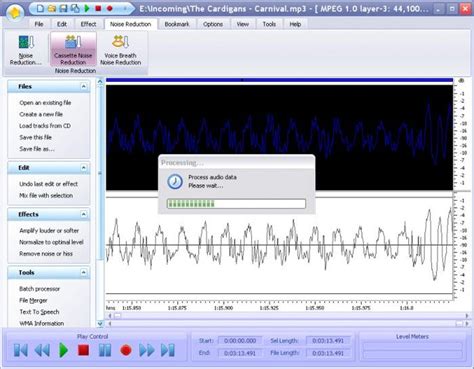The image size is (474, 369).
Task: Collapse the Files panel
Action: click(83, 87)
